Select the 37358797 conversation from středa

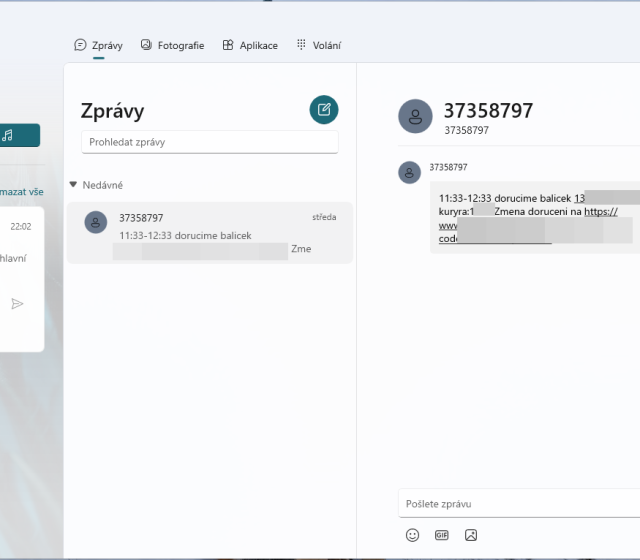pyautogui.click(x=210, y=233)
